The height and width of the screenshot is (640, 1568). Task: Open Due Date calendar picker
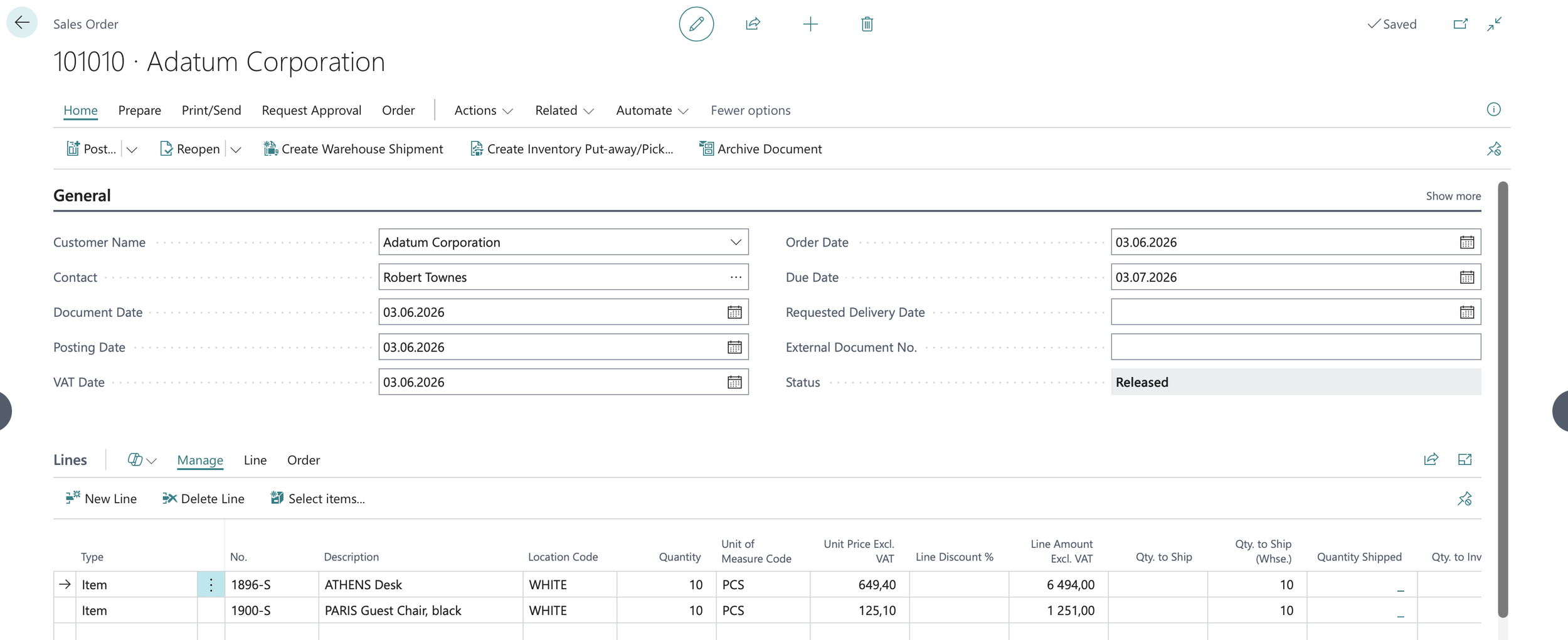point(1466,278)
